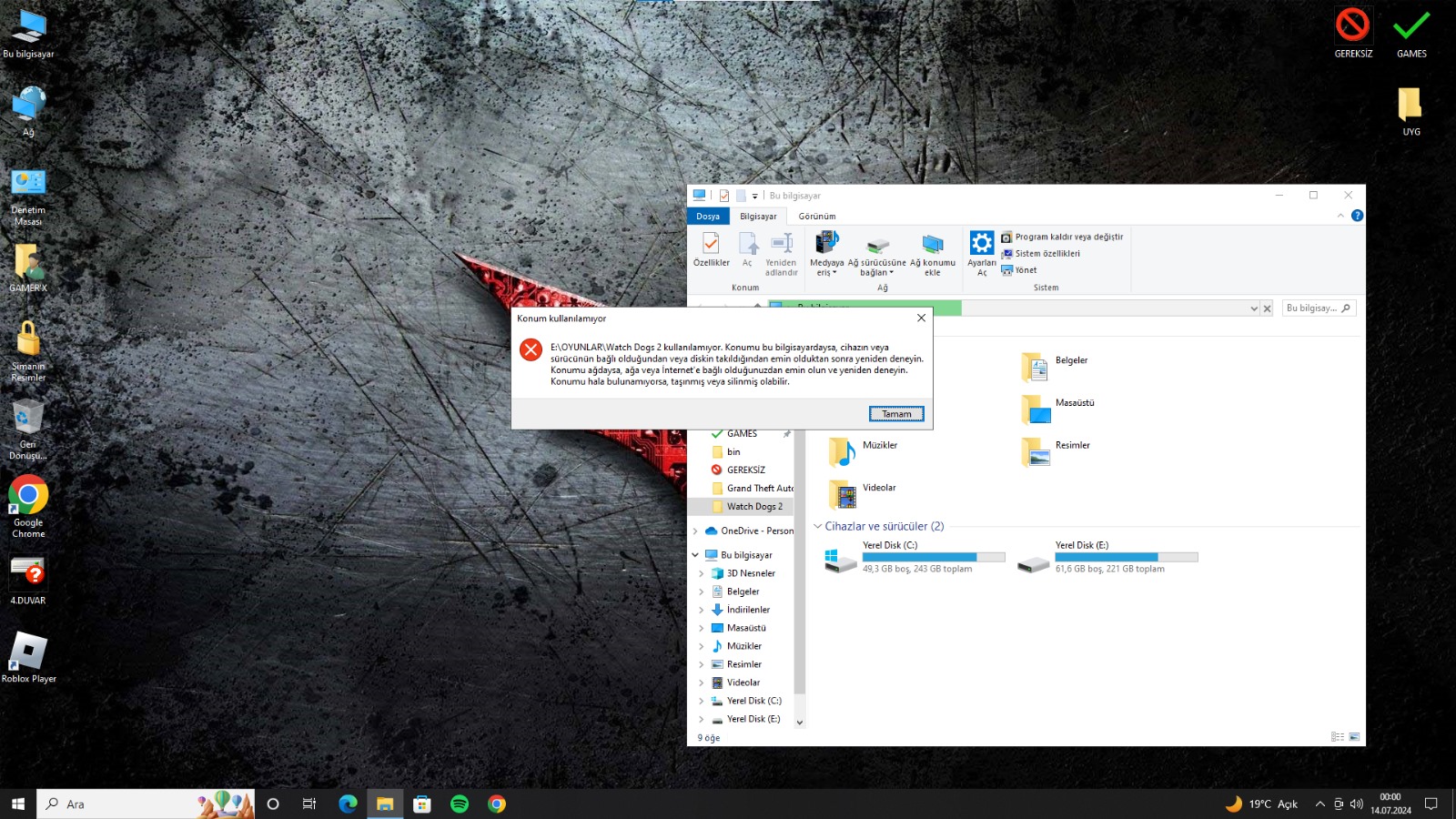Expand 3D Nesneler in the tree

pyautogui.click(x=702, y=574)
